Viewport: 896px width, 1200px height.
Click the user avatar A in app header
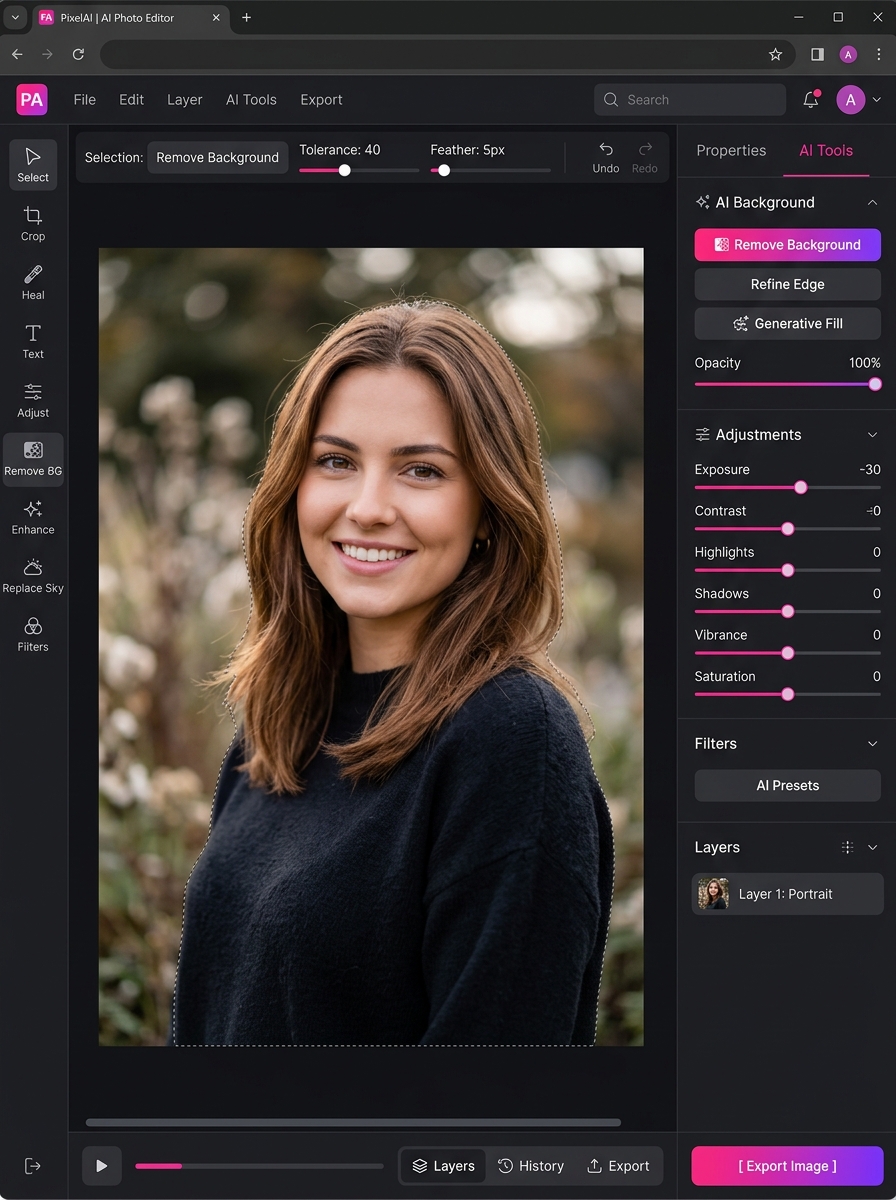[x=849, y=99]
